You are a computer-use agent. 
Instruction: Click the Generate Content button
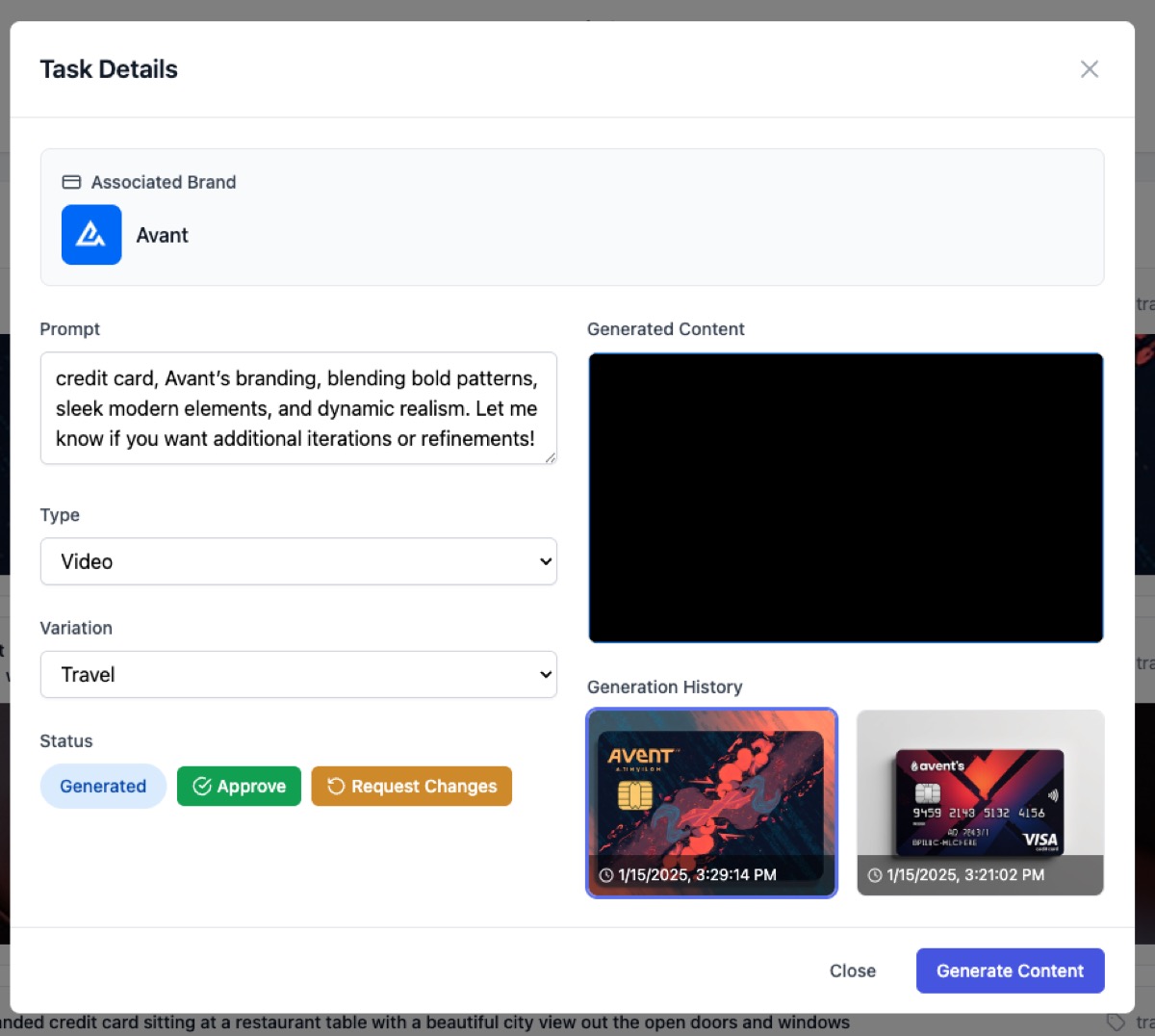click(x=1011, y=971)
